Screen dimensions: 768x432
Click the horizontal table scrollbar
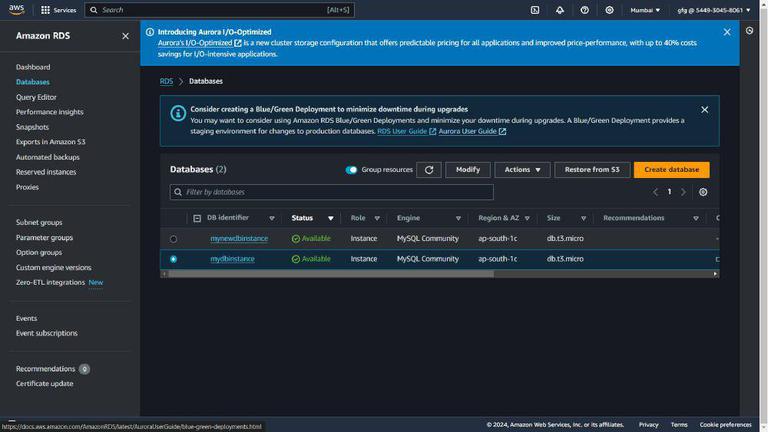point(331,274)
